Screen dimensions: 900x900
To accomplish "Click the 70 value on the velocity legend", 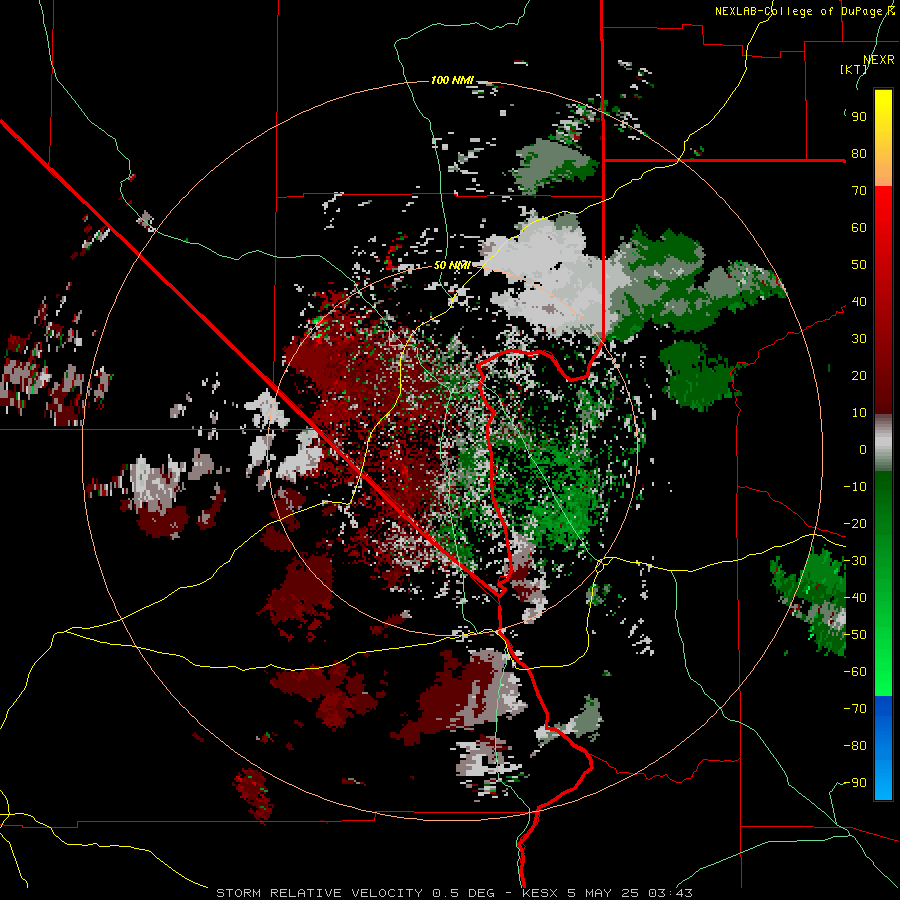I will click(859, 191).
